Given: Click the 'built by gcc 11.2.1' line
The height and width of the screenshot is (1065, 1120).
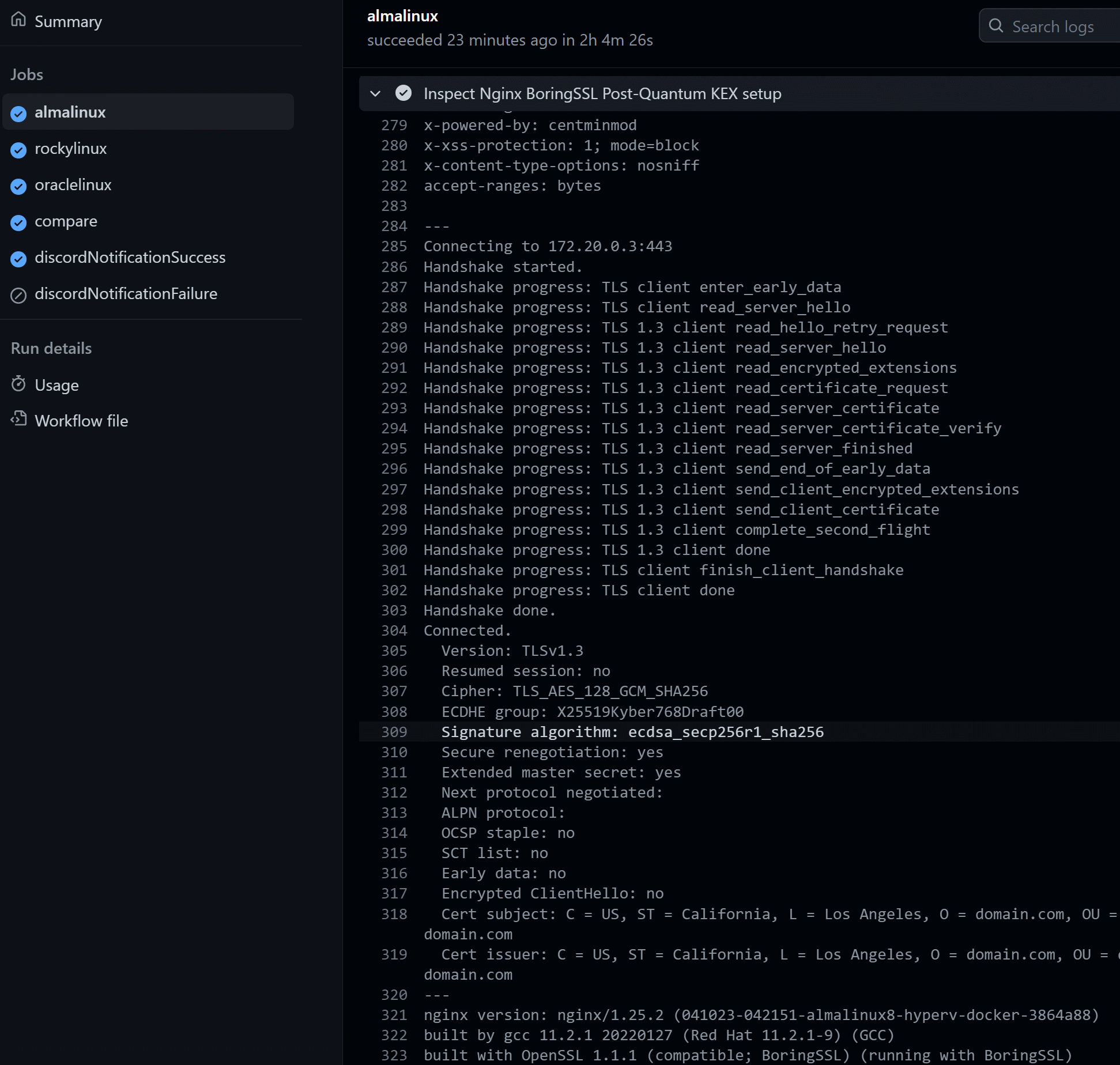Looking at the screenshot, I should click(659, 1035).
